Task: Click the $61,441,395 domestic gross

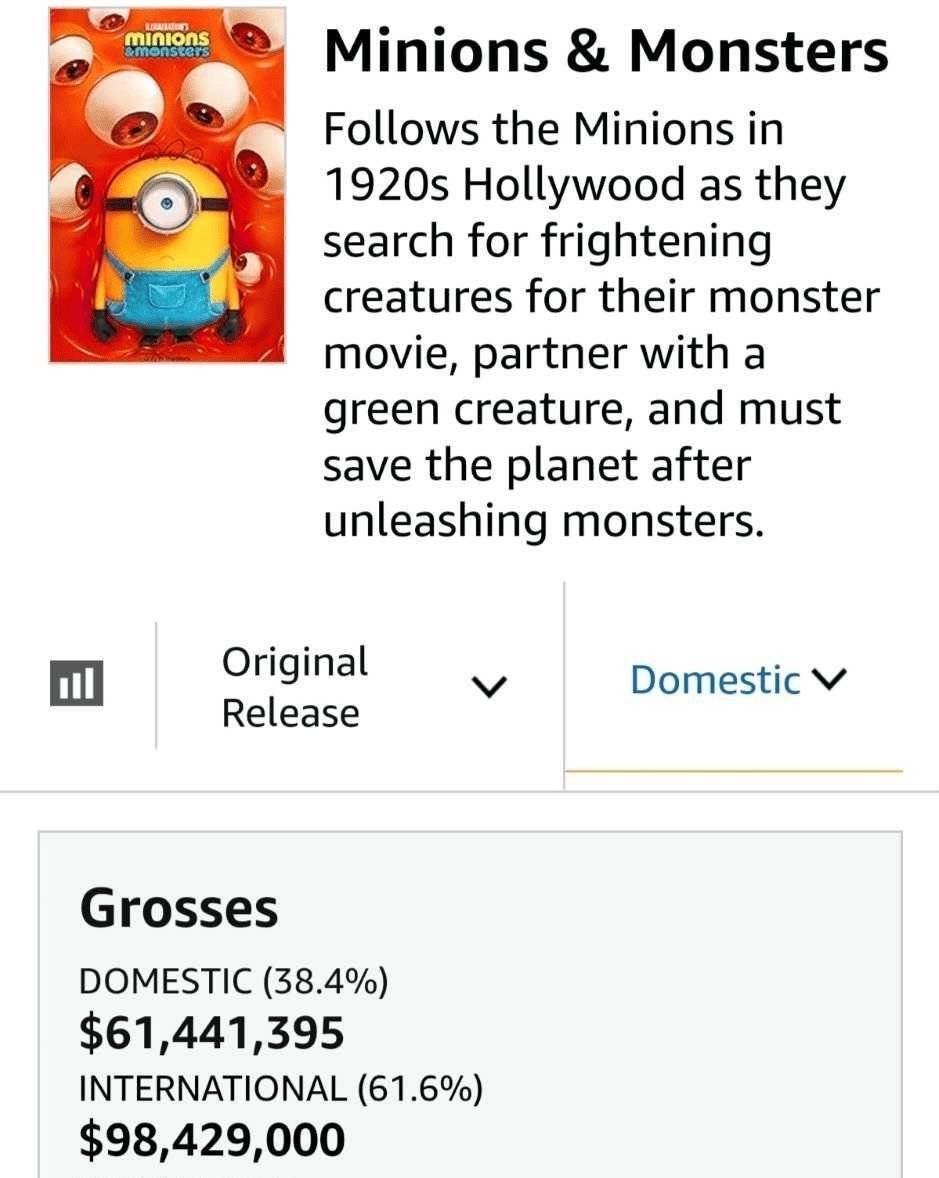Action: pyautogui.click(x=212, y=1033)
